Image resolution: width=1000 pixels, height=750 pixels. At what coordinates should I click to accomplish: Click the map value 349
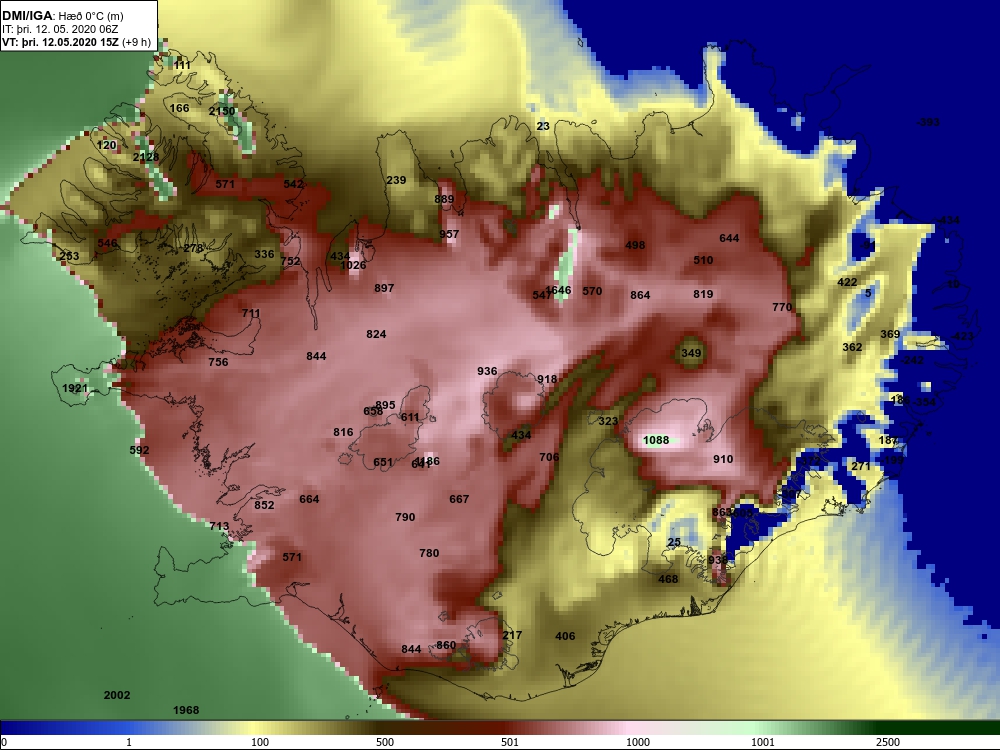[691, 353]
